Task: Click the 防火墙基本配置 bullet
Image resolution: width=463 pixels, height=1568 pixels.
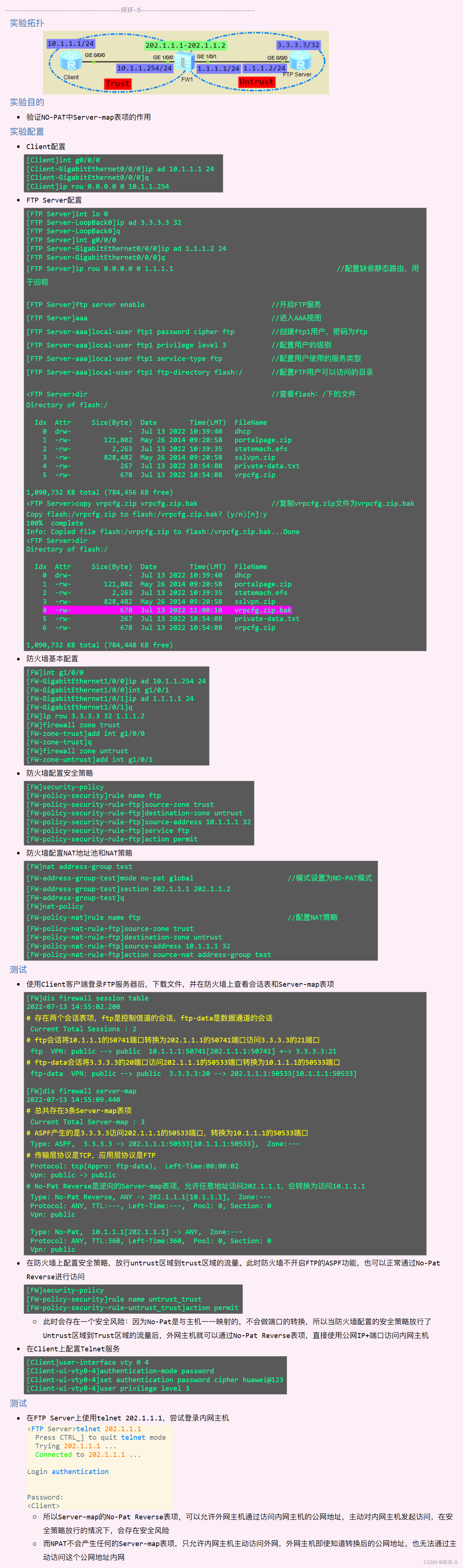Action: coord(52,659)
